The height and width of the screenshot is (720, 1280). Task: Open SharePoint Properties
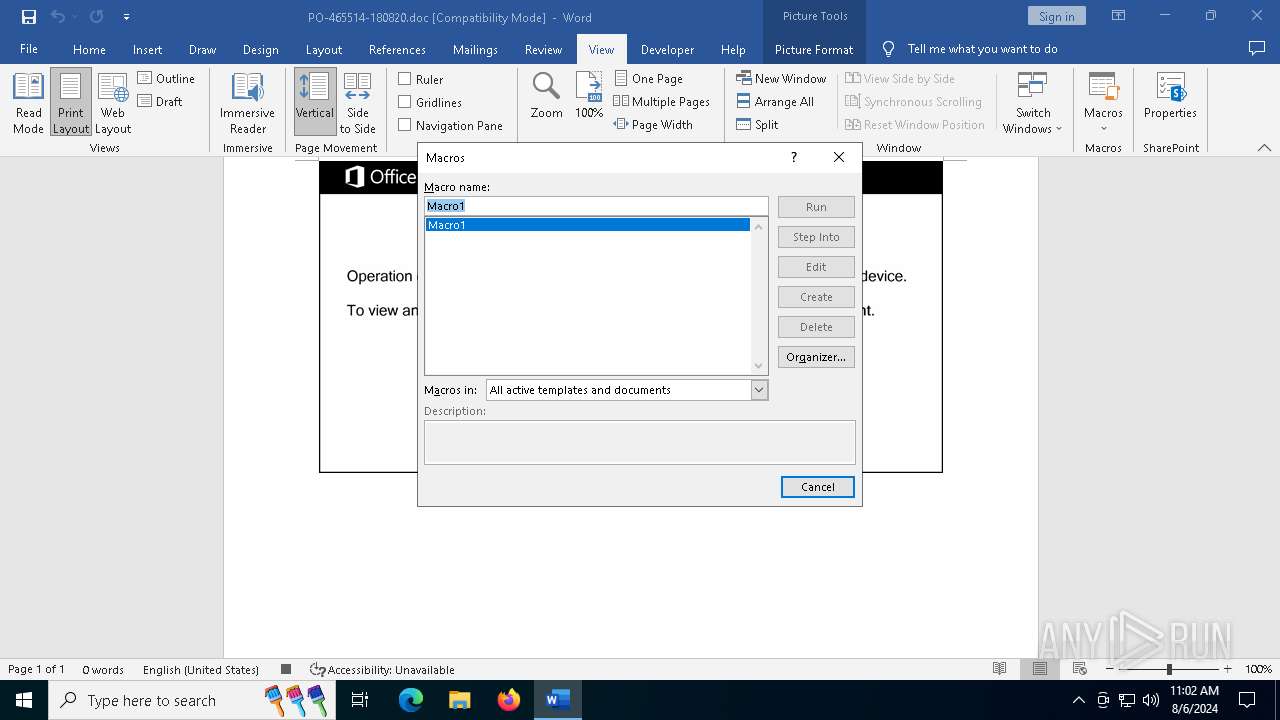pos(1170,97)
